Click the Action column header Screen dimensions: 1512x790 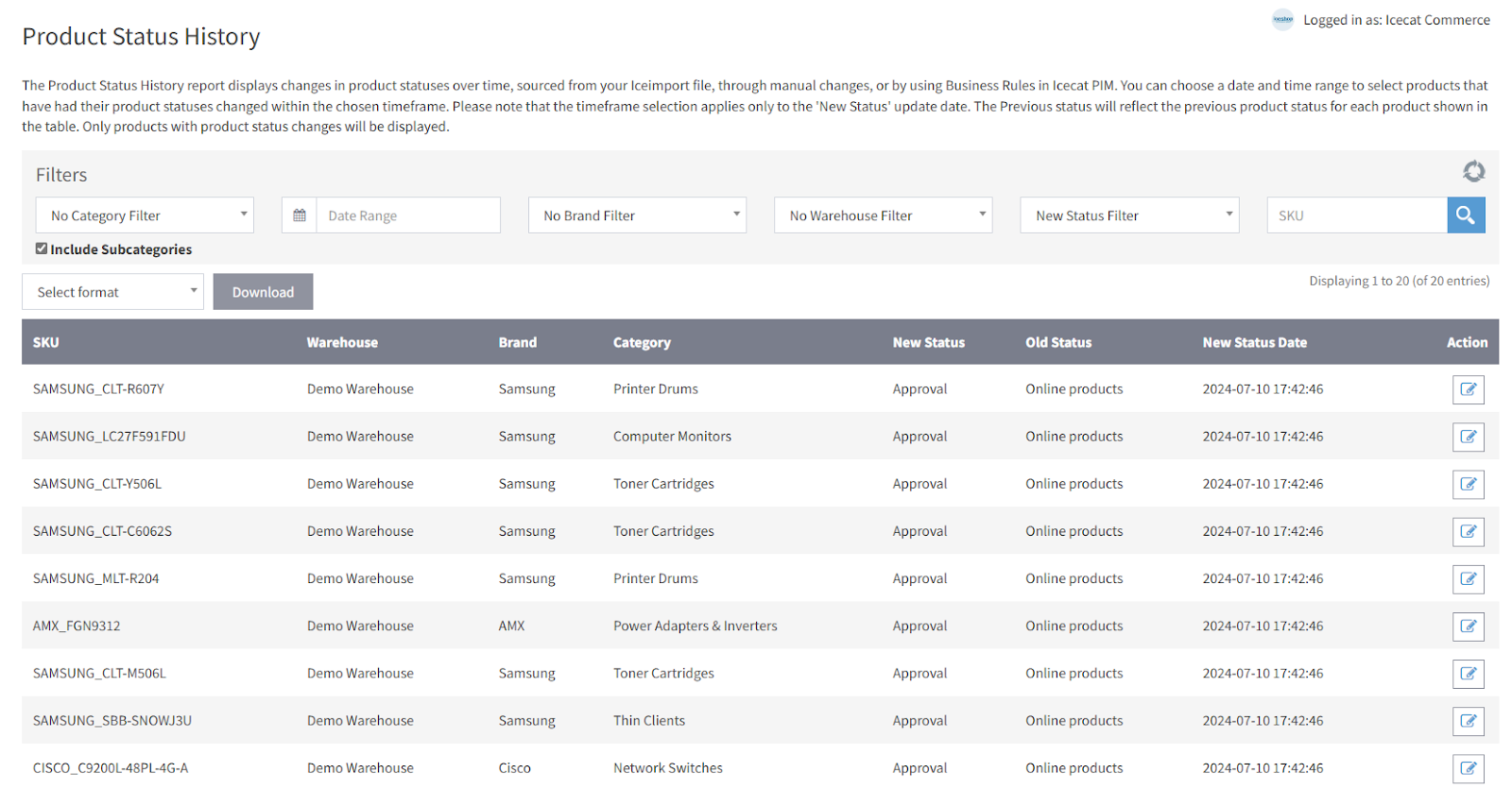(1467, 342)
